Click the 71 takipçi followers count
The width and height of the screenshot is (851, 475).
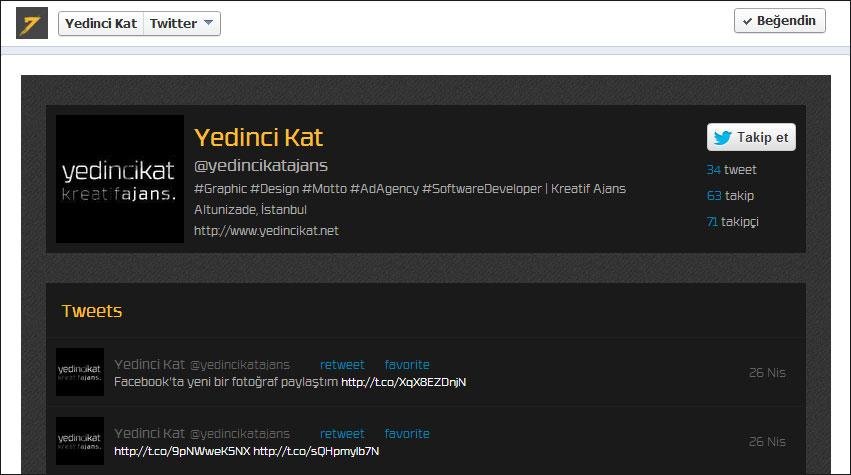coord(732,221)
